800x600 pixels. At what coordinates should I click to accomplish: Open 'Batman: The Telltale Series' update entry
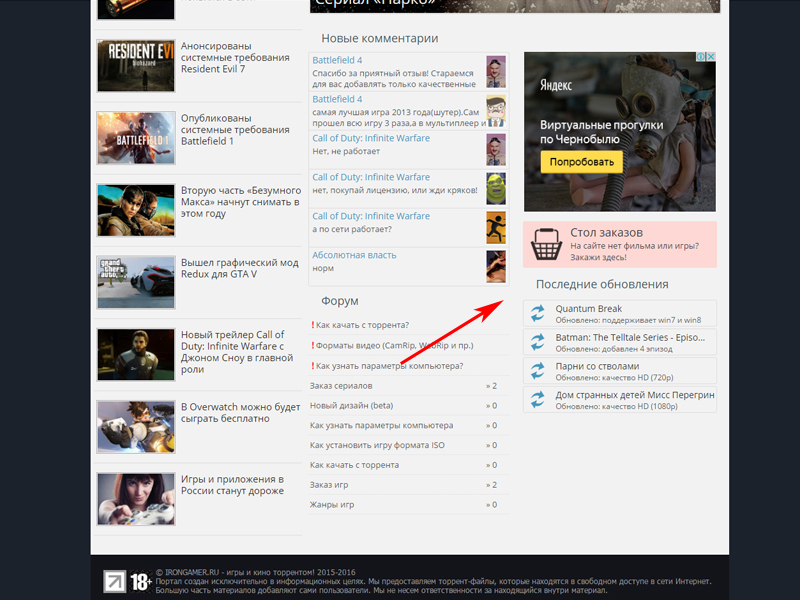click(620, 342)
